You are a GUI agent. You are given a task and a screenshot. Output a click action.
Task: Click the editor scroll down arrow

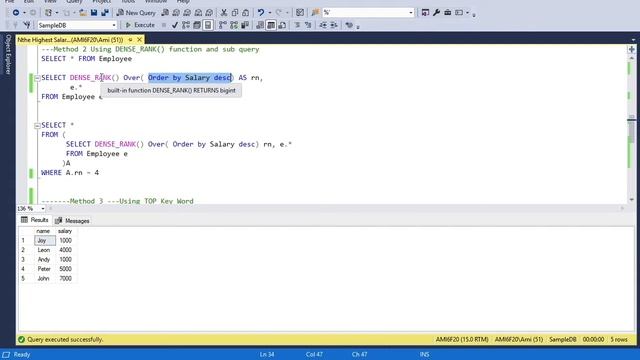pos(631,200)
